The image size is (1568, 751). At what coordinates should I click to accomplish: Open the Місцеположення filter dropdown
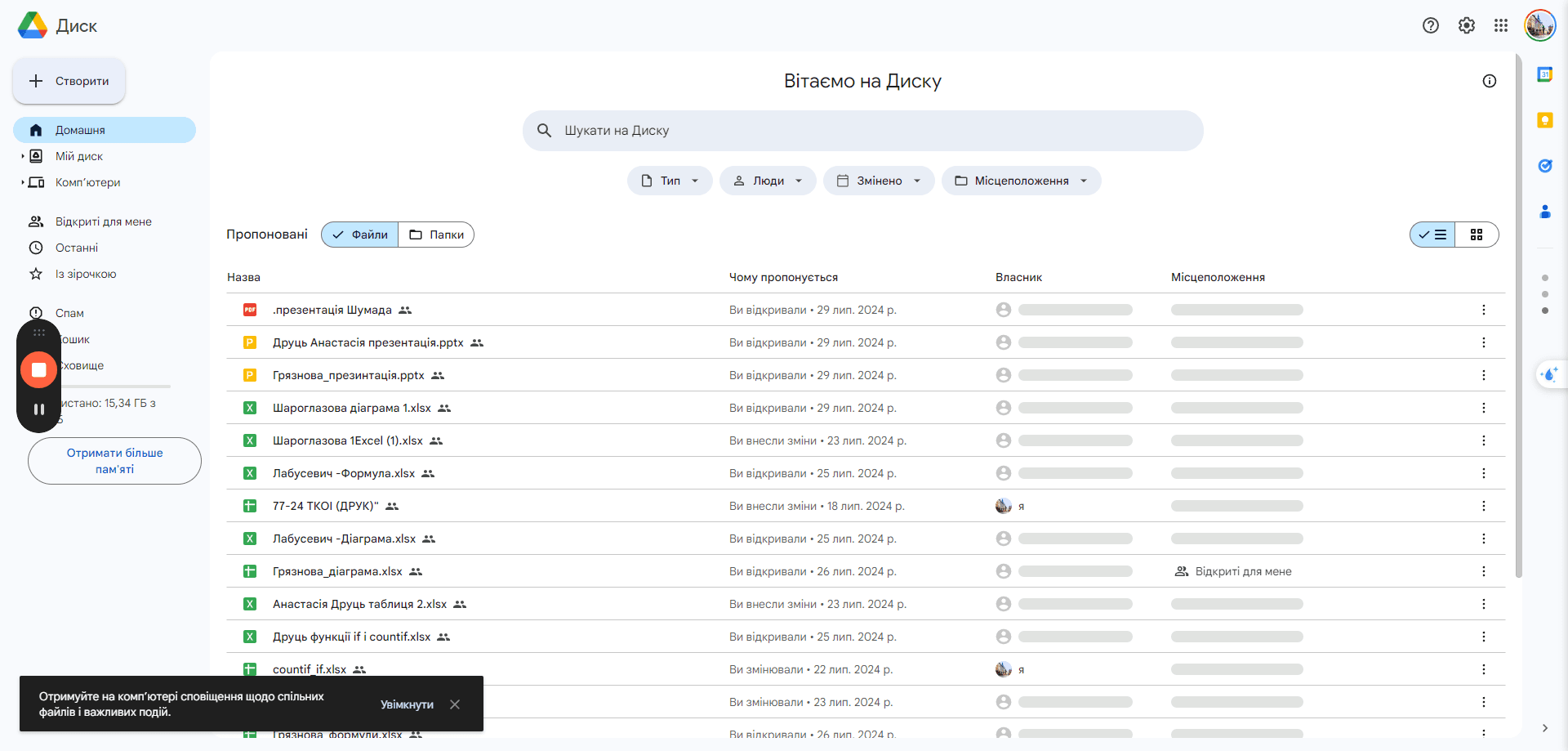1021,181
